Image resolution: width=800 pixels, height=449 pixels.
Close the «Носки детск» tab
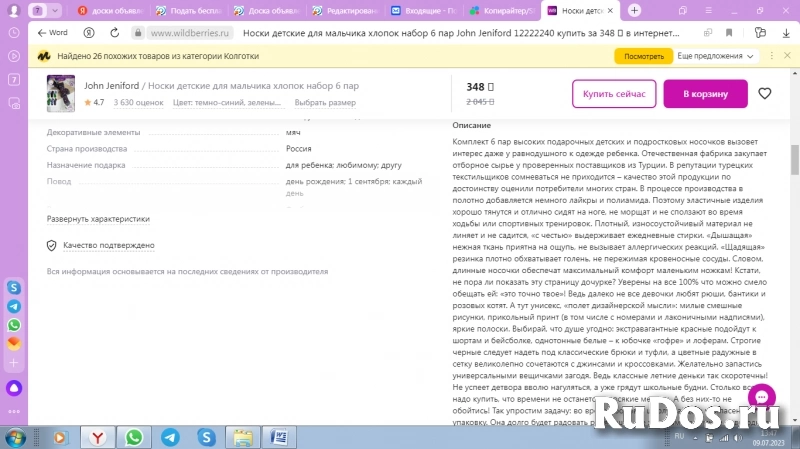[610, 10]
